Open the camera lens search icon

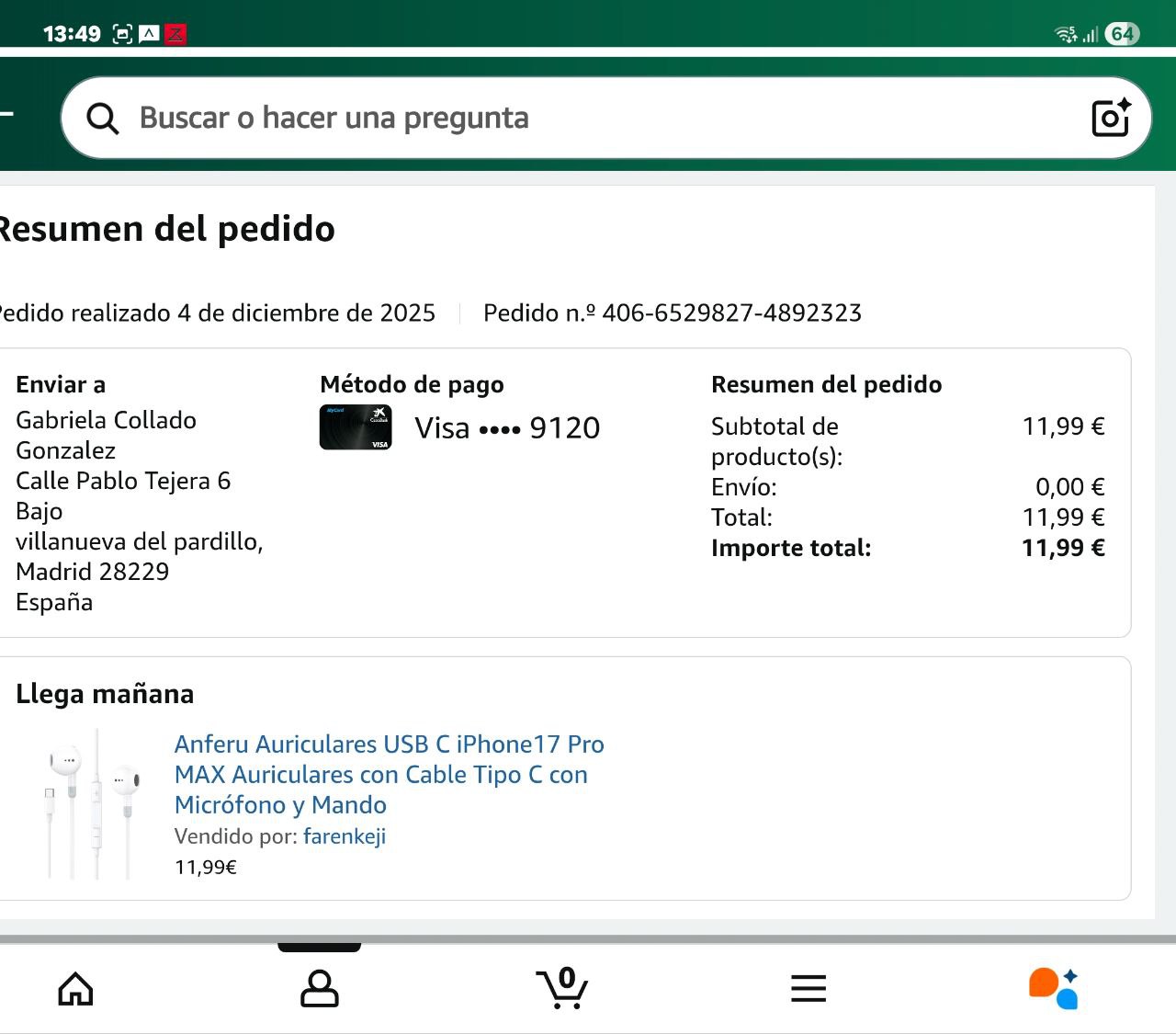click(1110, 118)
